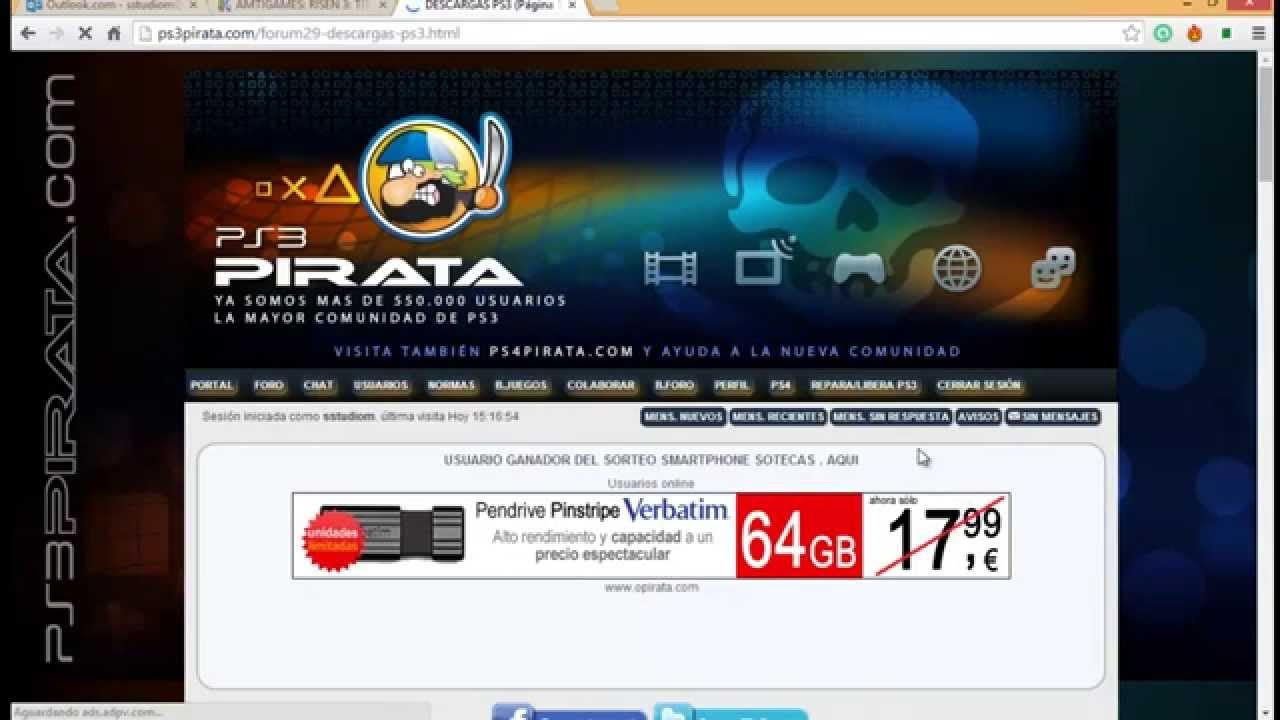The image size is (1280, 720).
Task: Bookmark this page with the star icon
Action: [1131, 33]
